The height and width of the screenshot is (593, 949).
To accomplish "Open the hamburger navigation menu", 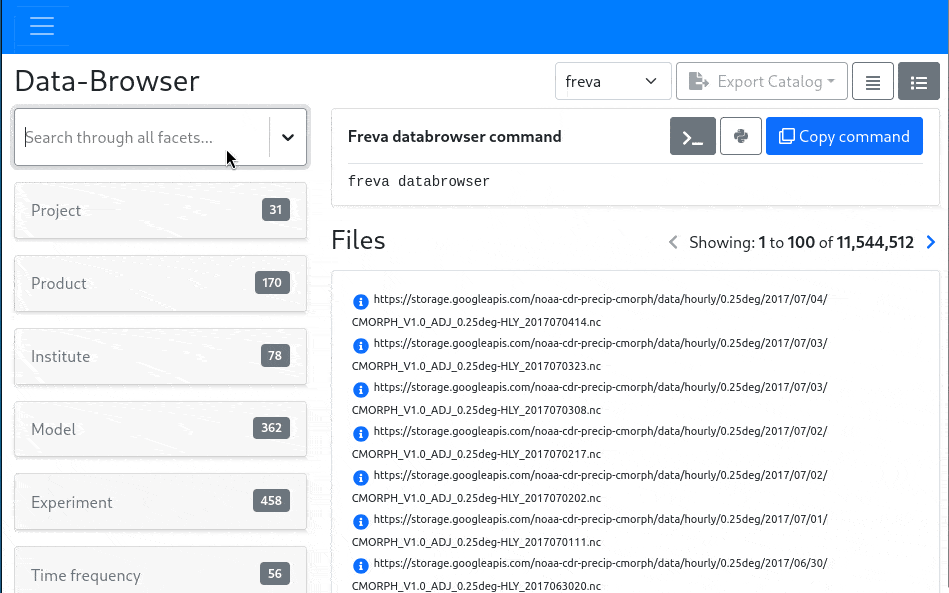I will click(x=42, y=25).
